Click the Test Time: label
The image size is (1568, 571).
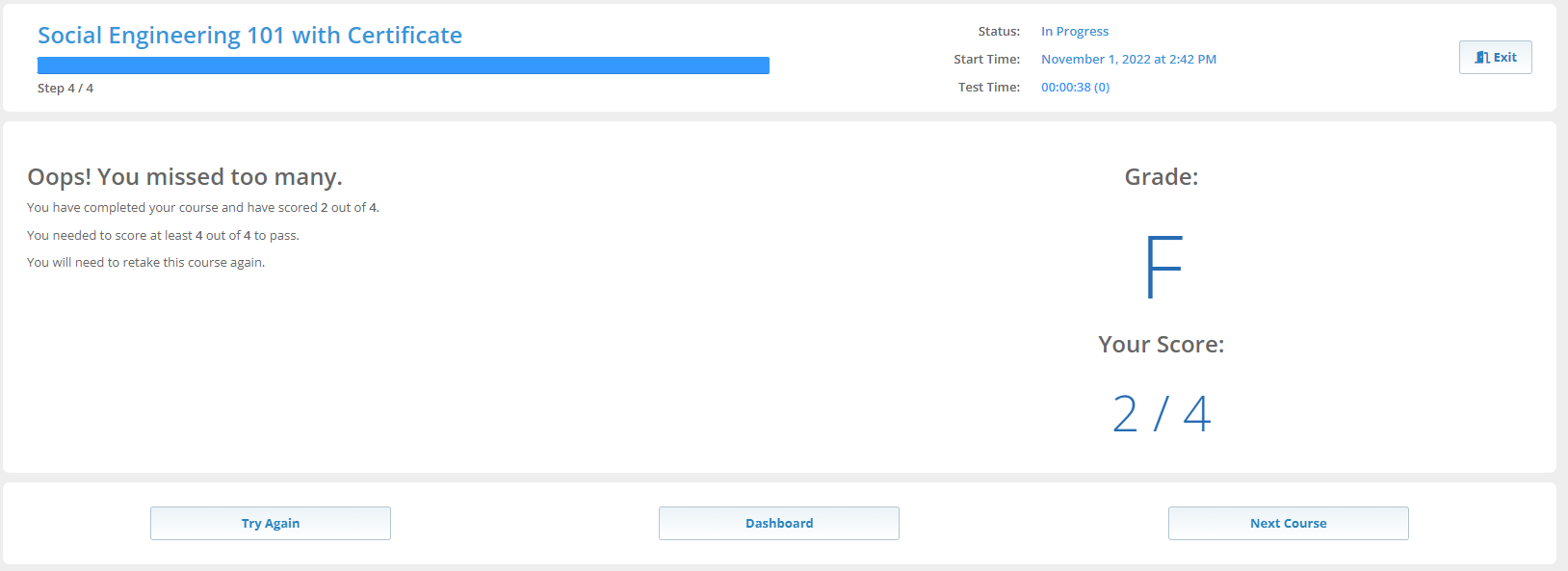988,88
